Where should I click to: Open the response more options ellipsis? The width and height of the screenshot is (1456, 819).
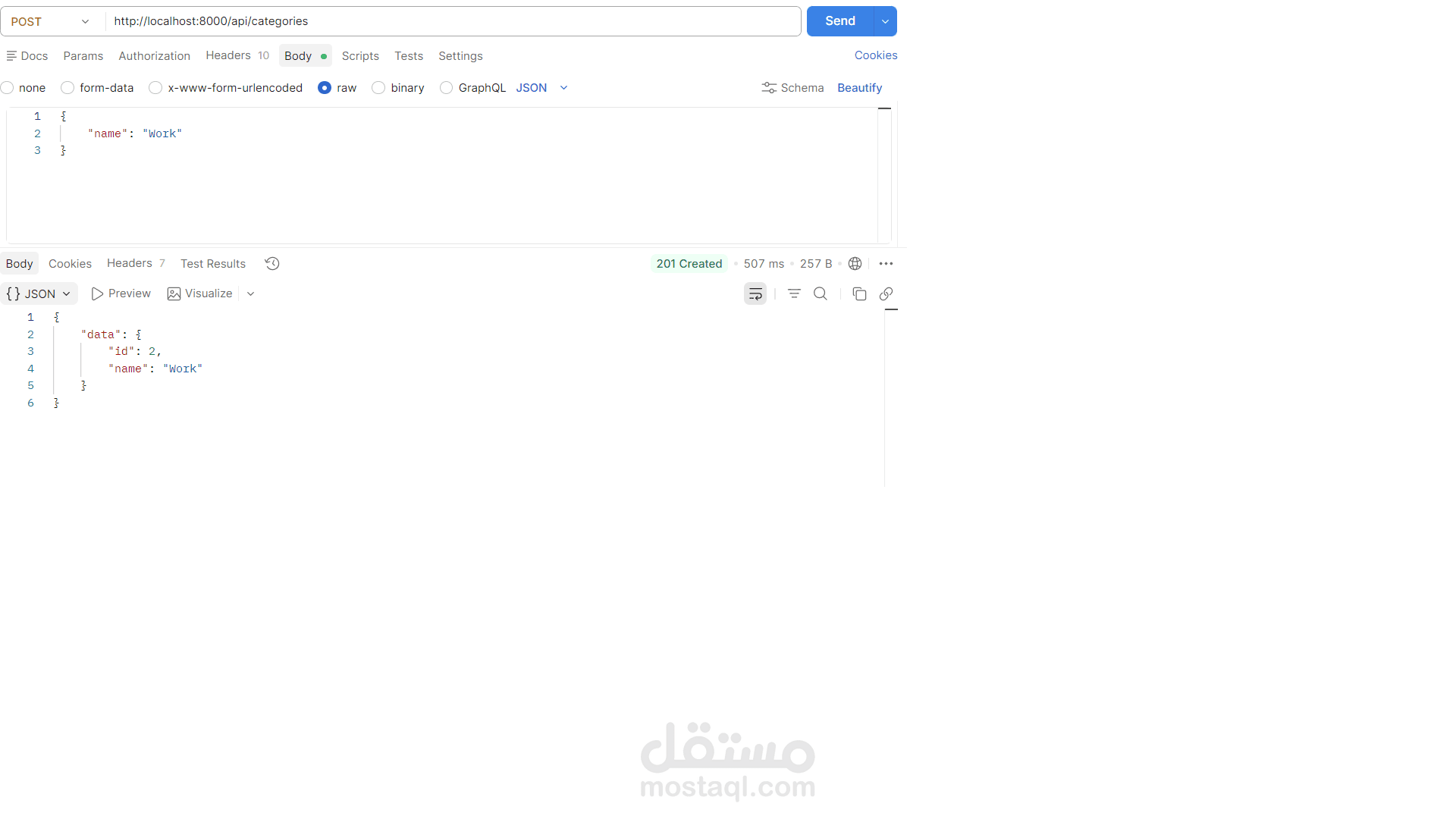(x=886, y=263)
